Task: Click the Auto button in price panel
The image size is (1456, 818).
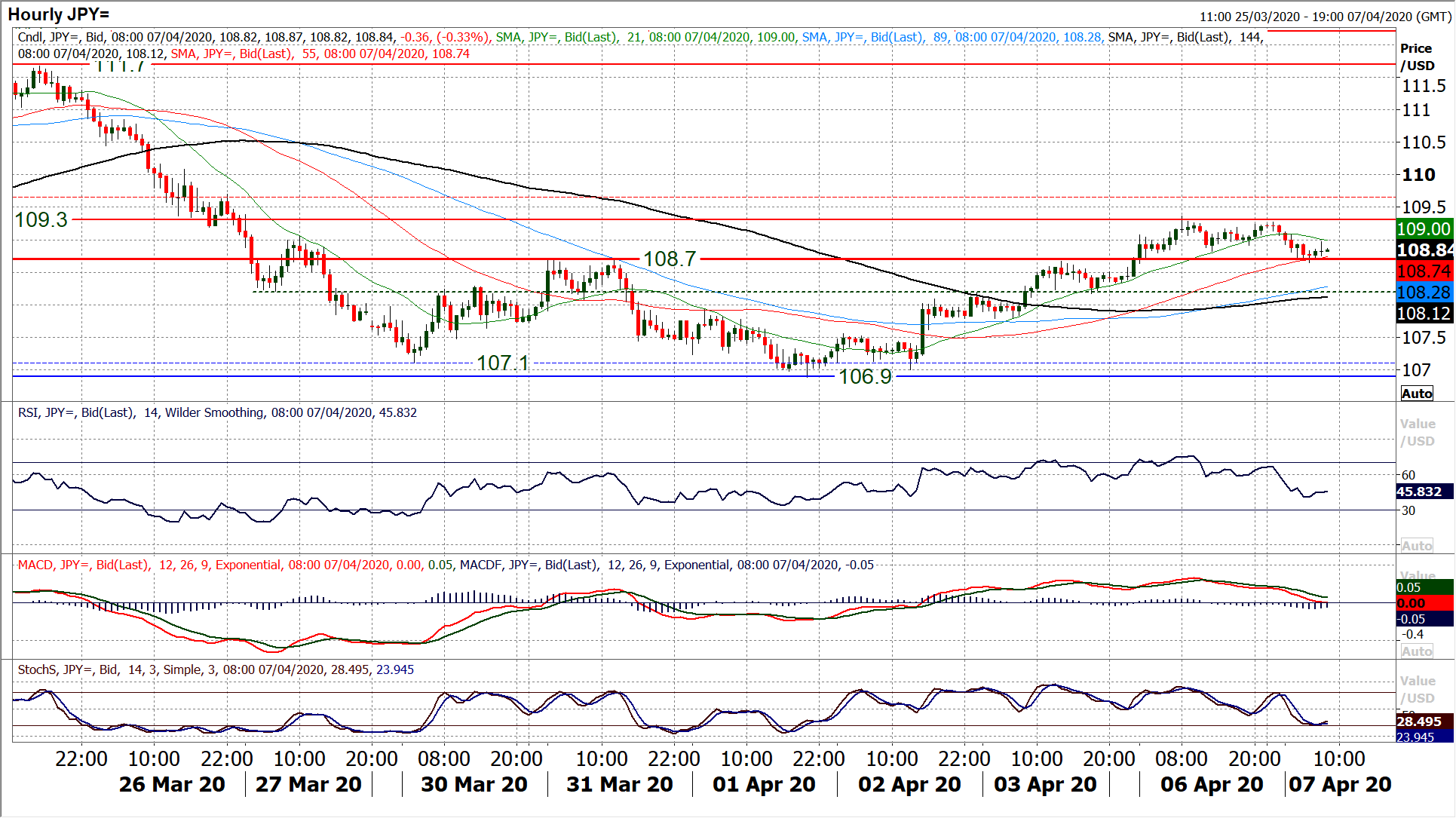Action: point(1417,394)
